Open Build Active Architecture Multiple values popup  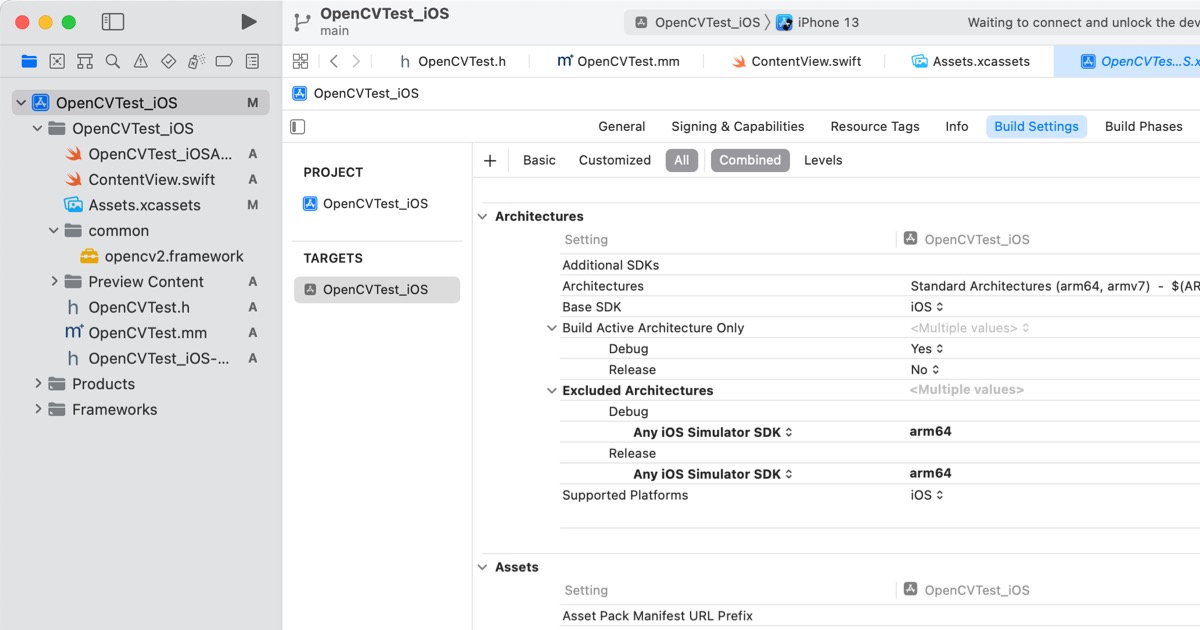(970, 328)
